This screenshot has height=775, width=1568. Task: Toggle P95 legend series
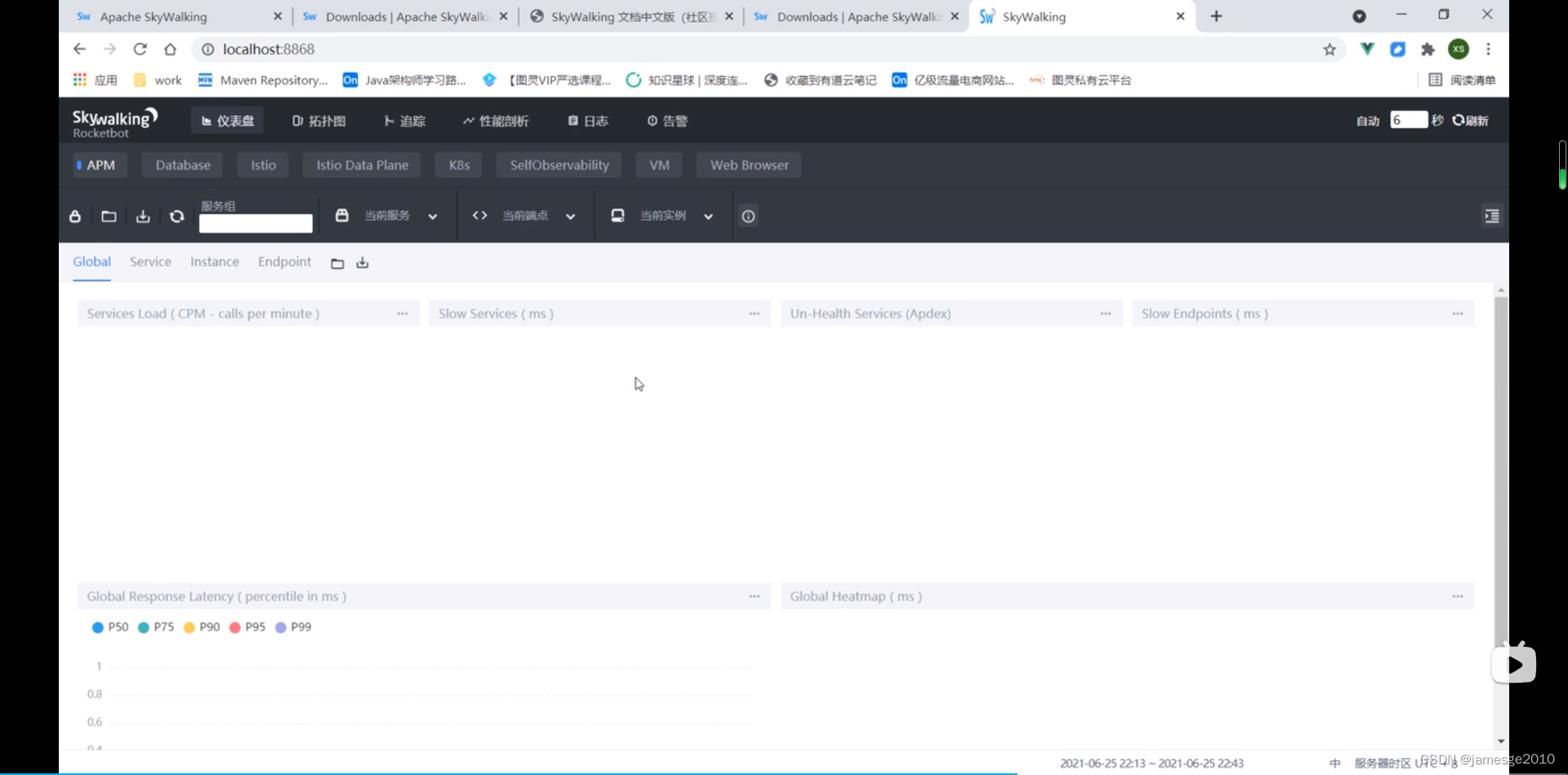(x=247, y=627)
